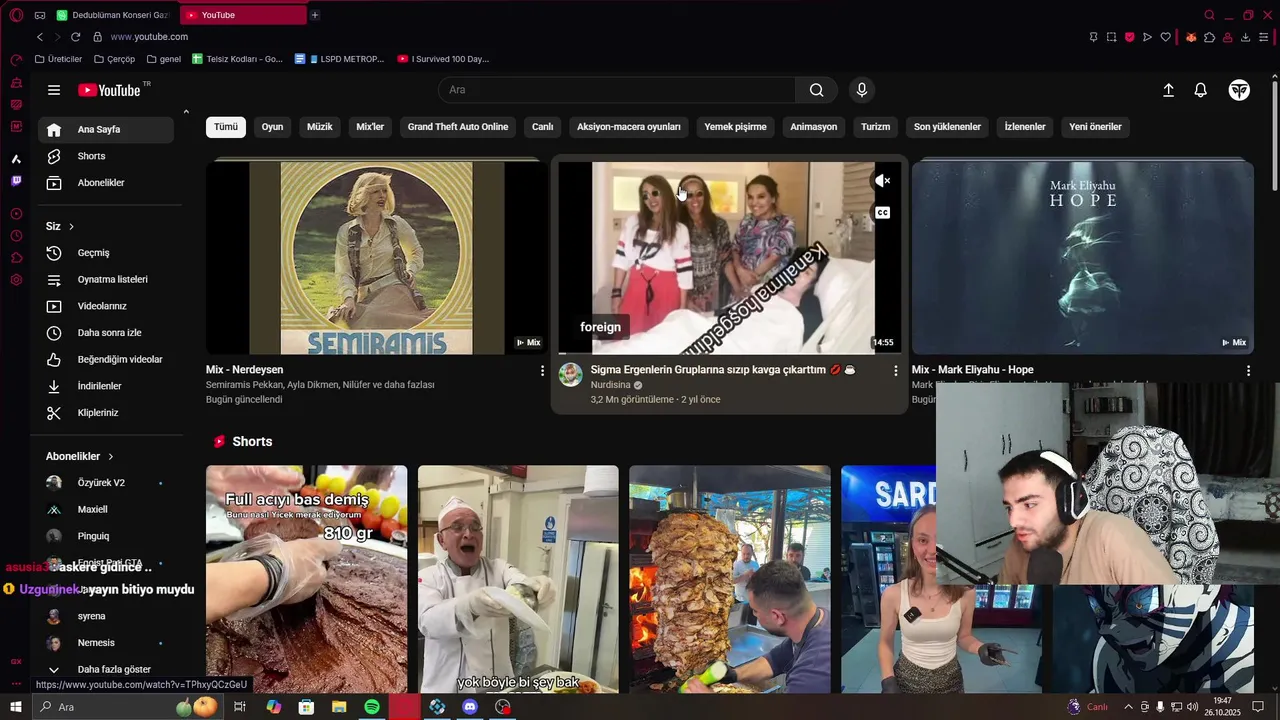Image resolution: width=1280 pixels, height=720 pixels.
Task: Select the Mix'ler filter chip
Action: [x=370, y=127]
